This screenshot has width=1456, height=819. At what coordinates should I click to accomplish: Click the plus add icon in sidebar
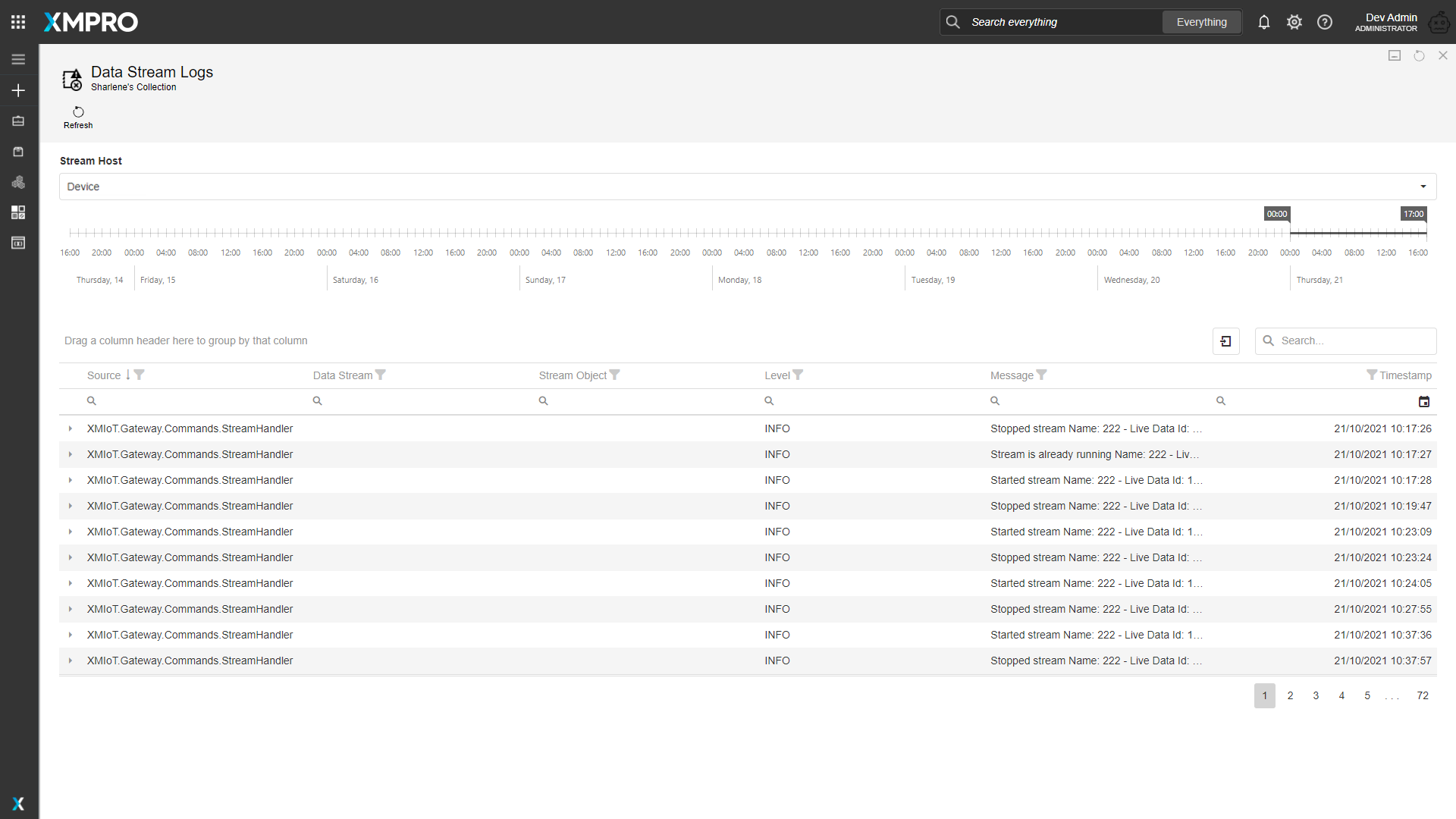coord(18,90)
